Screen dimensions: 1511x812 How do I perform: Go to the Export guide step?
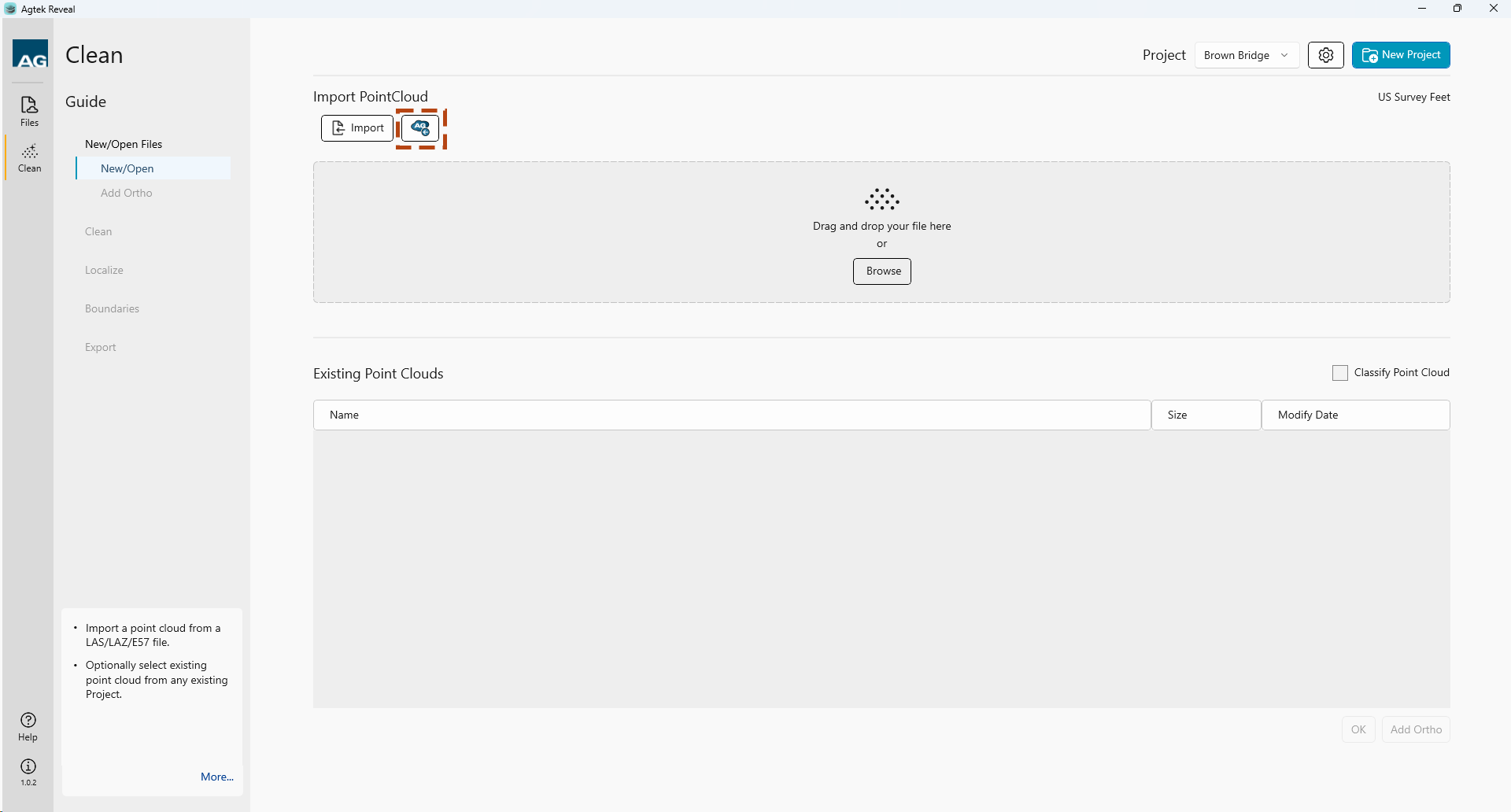(x=100, y=347)
